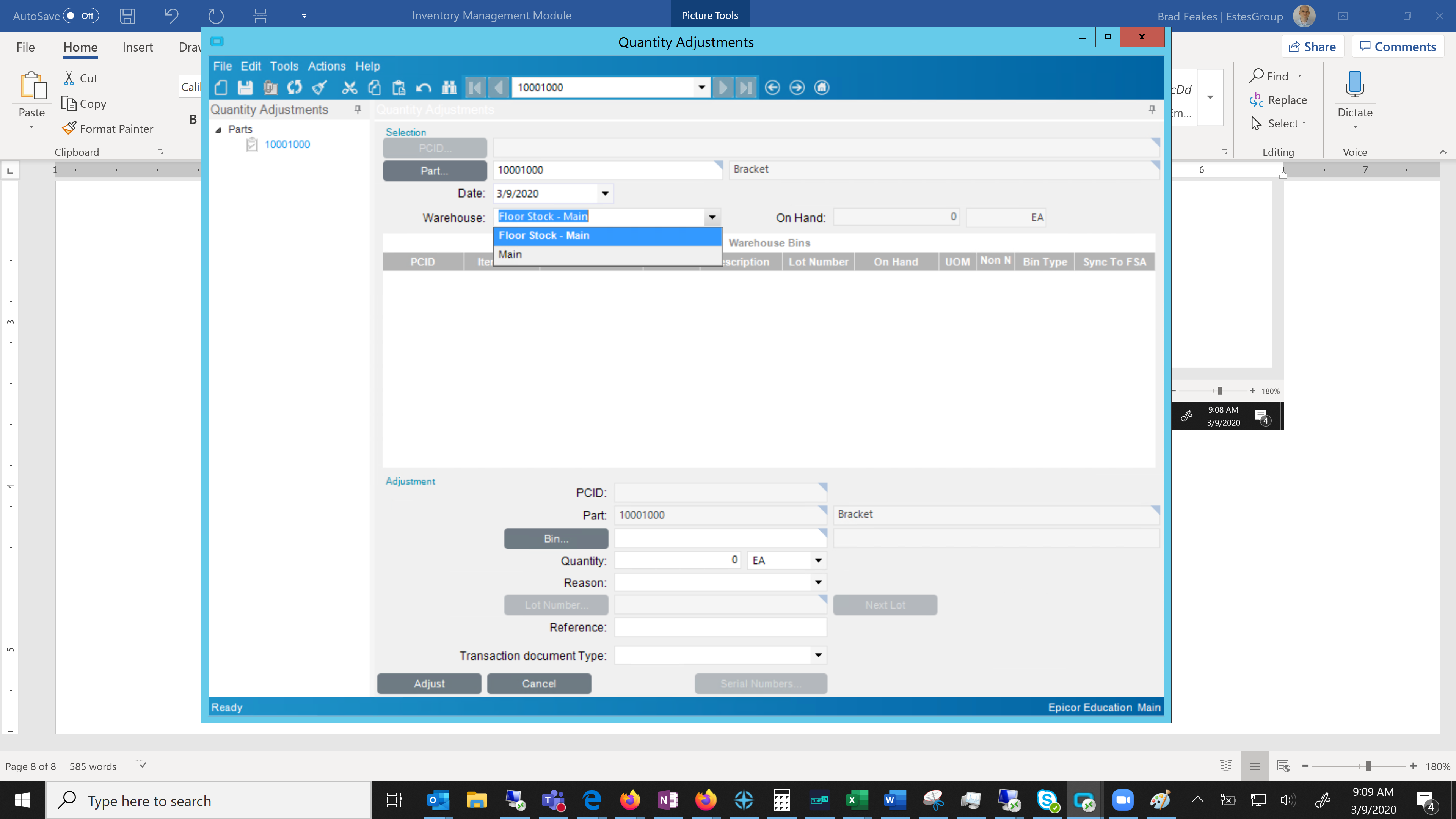
Task: Select Main warehouse option in list
Action: tap(607, 254)
